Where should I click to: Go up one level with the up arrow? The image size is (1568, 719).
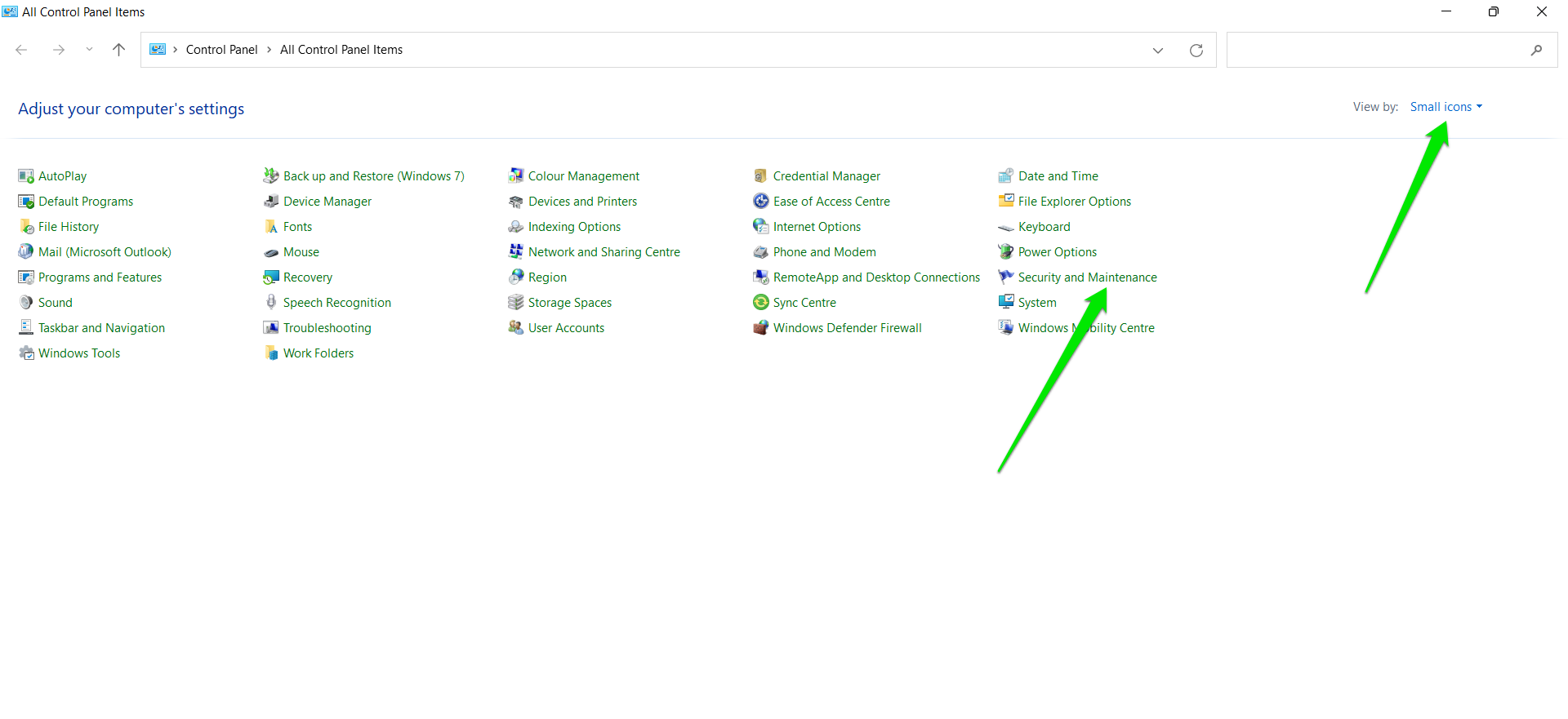point(118,50)
